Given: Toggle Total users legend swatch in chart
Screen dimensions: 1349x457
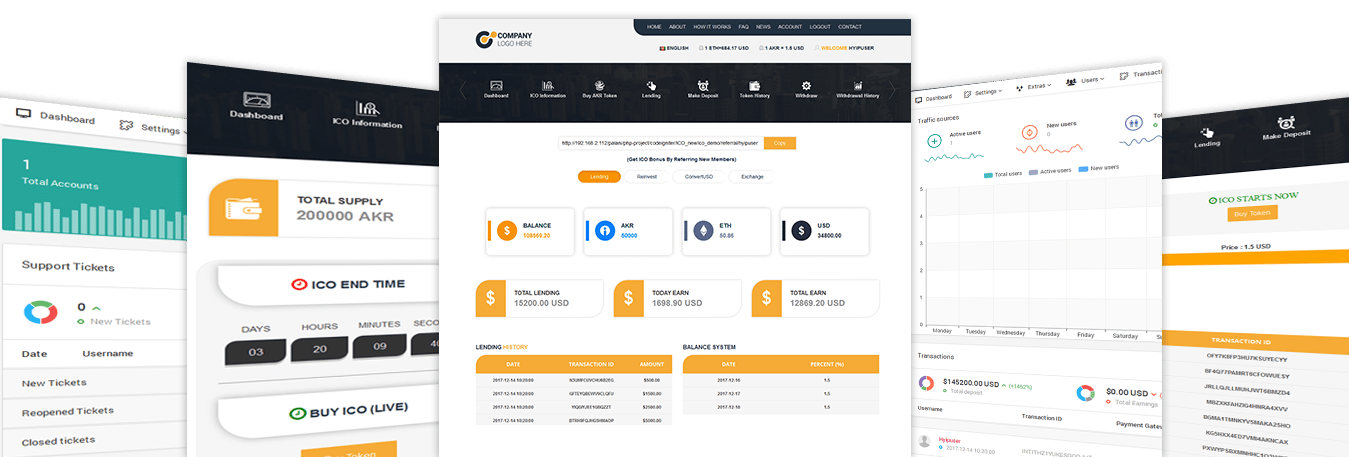Looking at the screenshot, I should click(989, 174).
